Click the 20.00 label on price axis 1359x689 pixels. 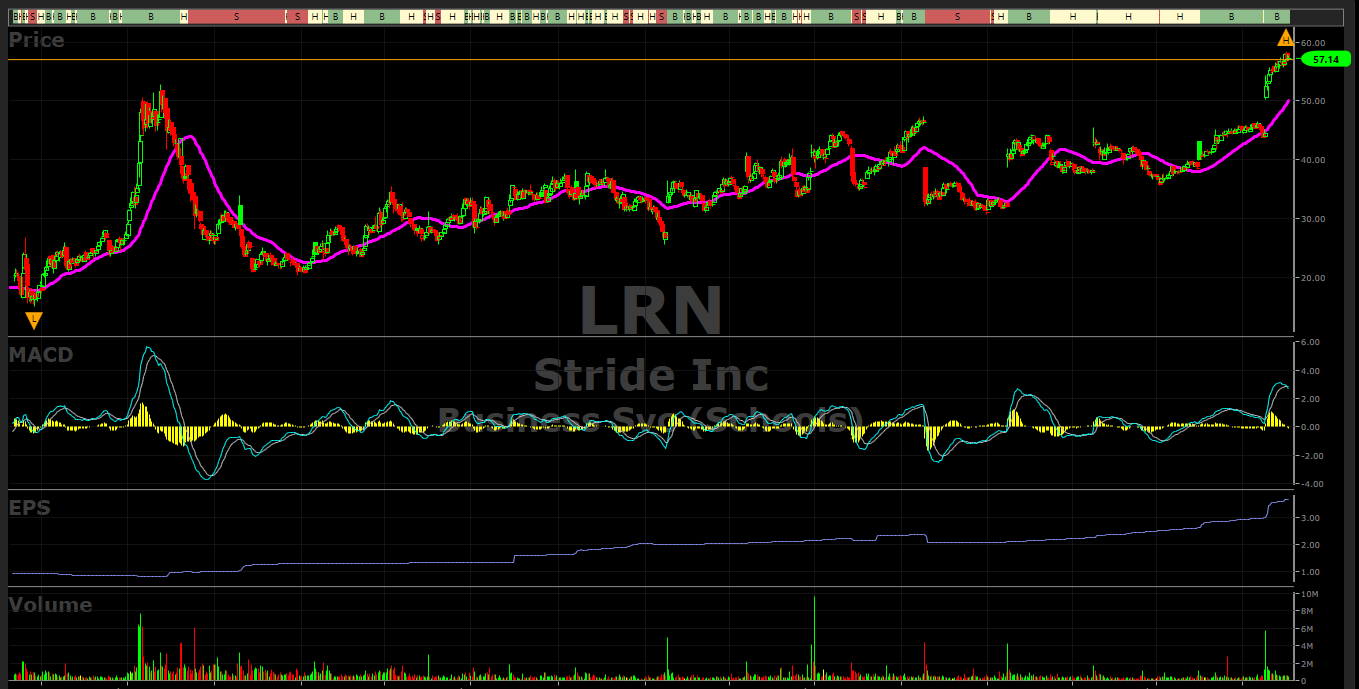pos(1312,278)
